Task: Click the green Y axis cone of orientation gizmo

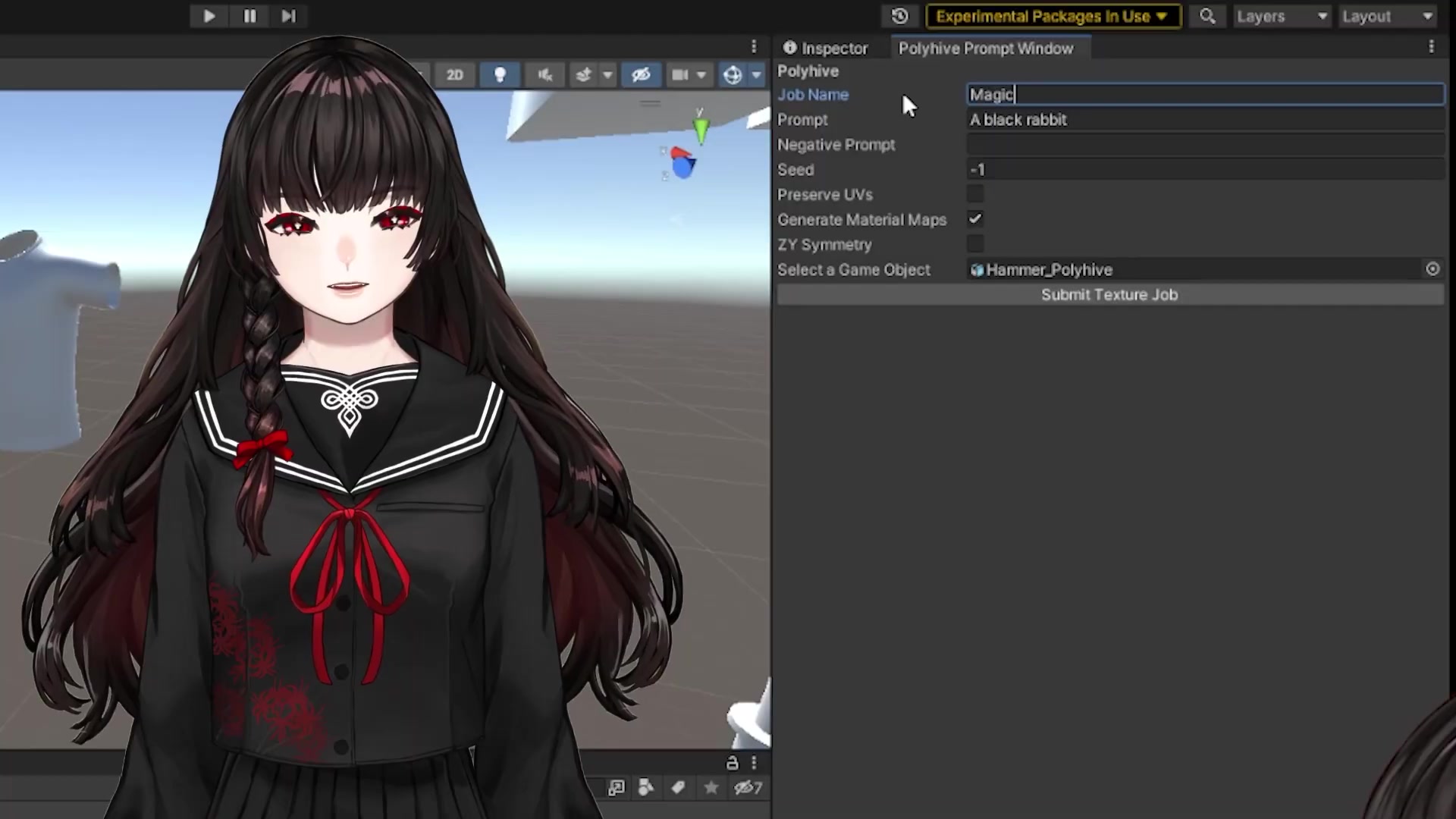Action: tap(701, 130)
